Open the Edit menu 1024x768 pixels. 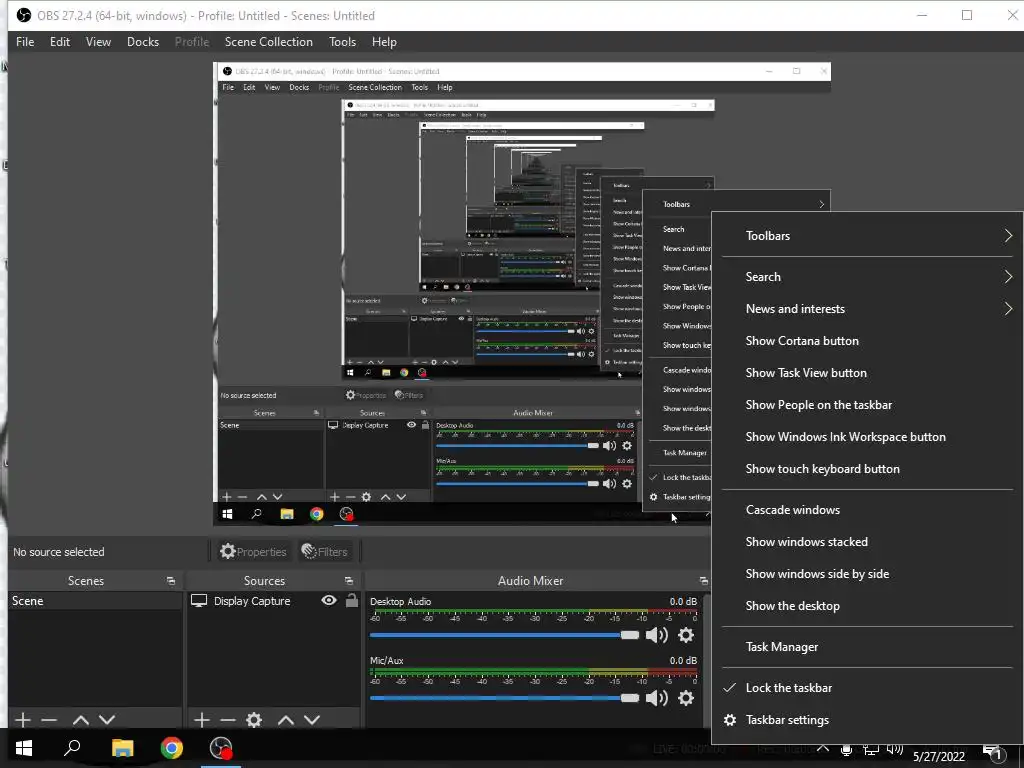tap(59, 42)
